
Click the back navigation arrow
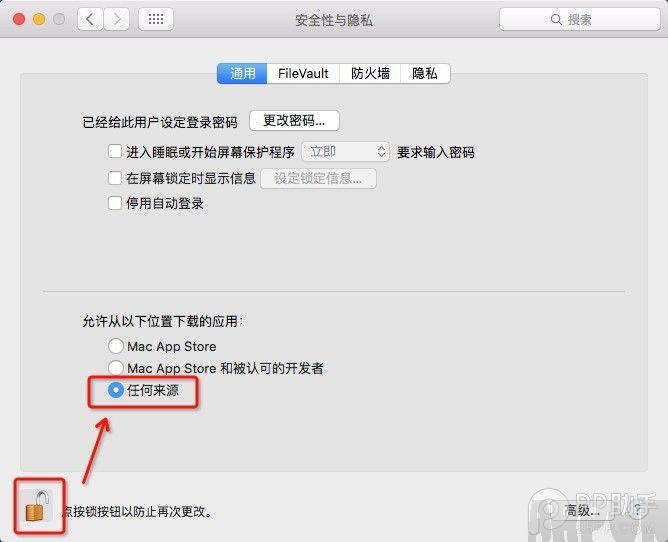[90, 19]
